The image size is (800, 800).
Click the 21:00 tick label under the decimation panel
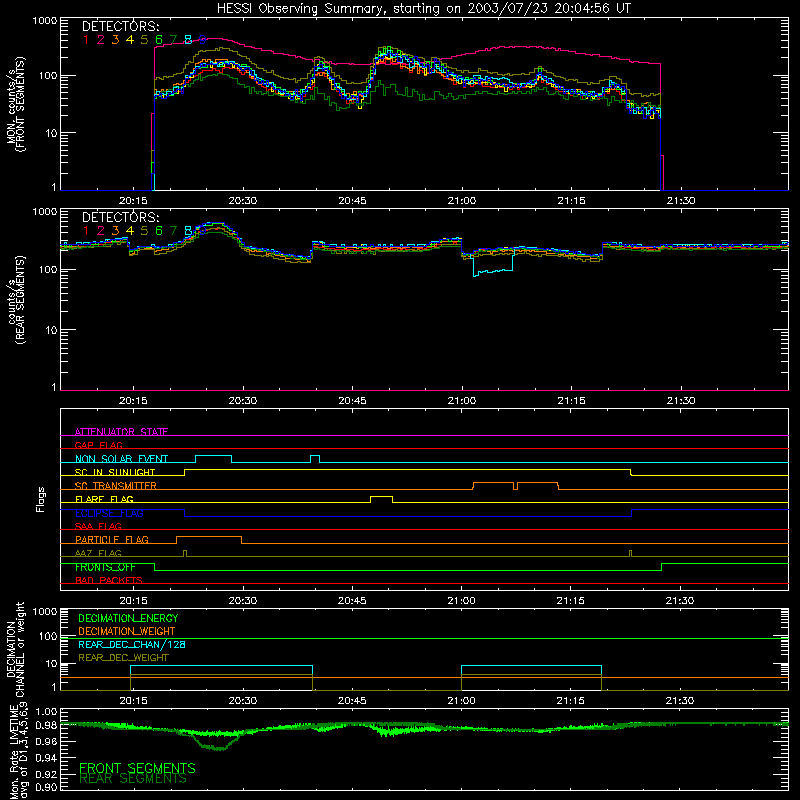pyautogui.click(x=461, y=701)
